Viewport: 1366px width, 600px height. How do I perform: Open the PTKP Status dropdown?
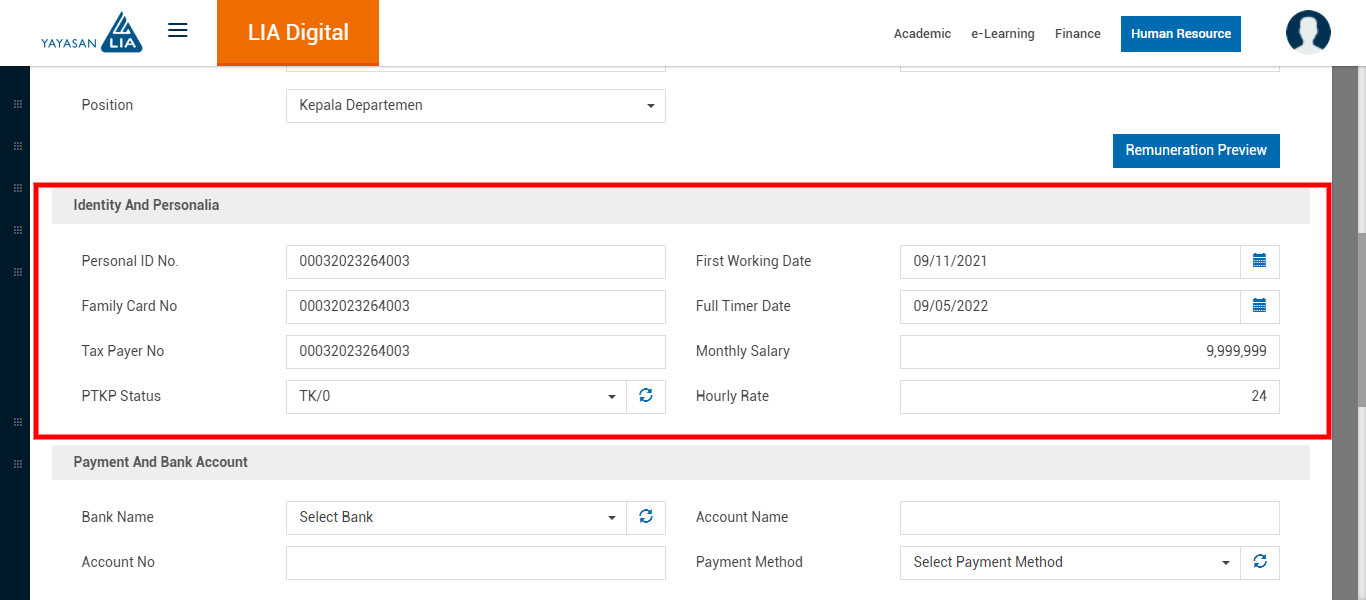click(456, 396)
